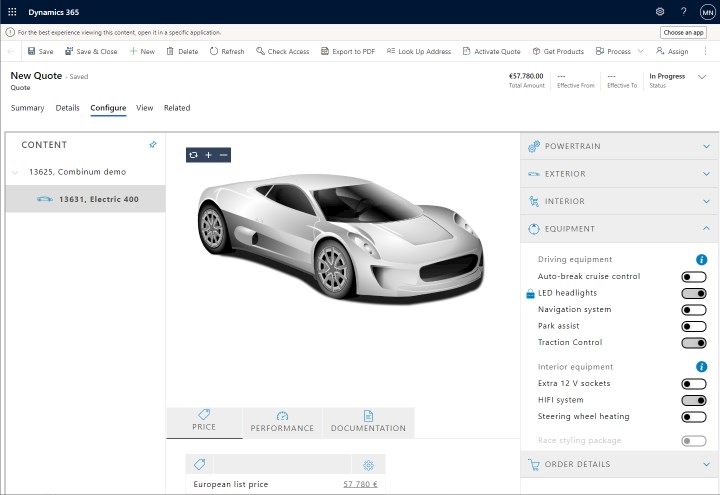Image resolution: width=720 pixels, height=495 pixels.
Task: Click the 57 780 € price link
Action: [x=359, y=485]
